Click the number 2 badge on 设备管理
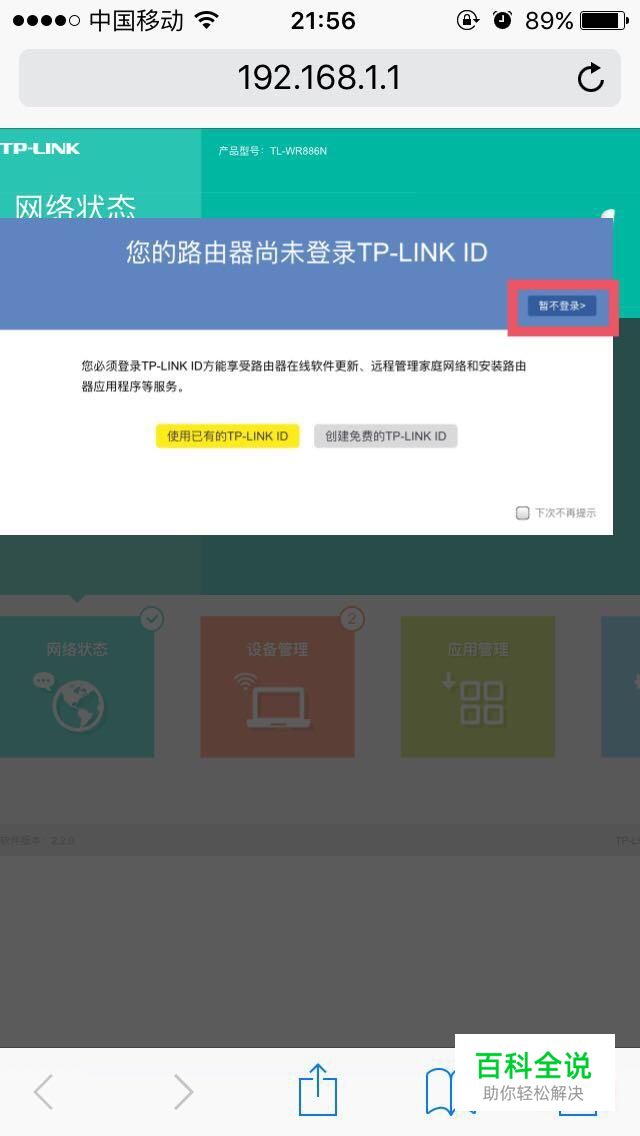Screen dimensions: 640x1136 tap(352, 619)
